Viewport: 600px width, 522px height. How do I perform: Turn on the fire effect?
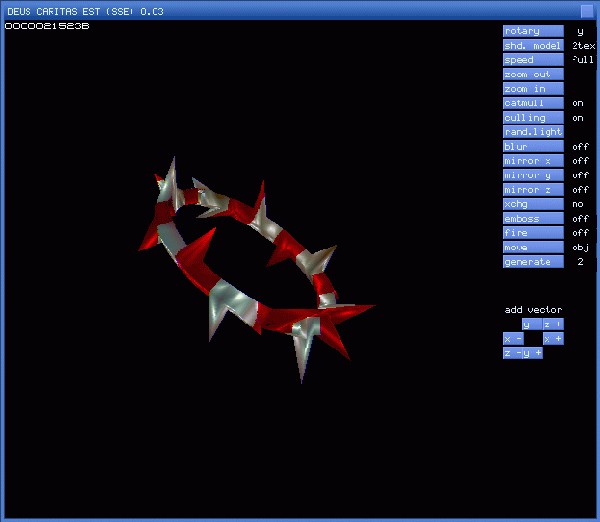pyautogui.click(x=533, y=233)
